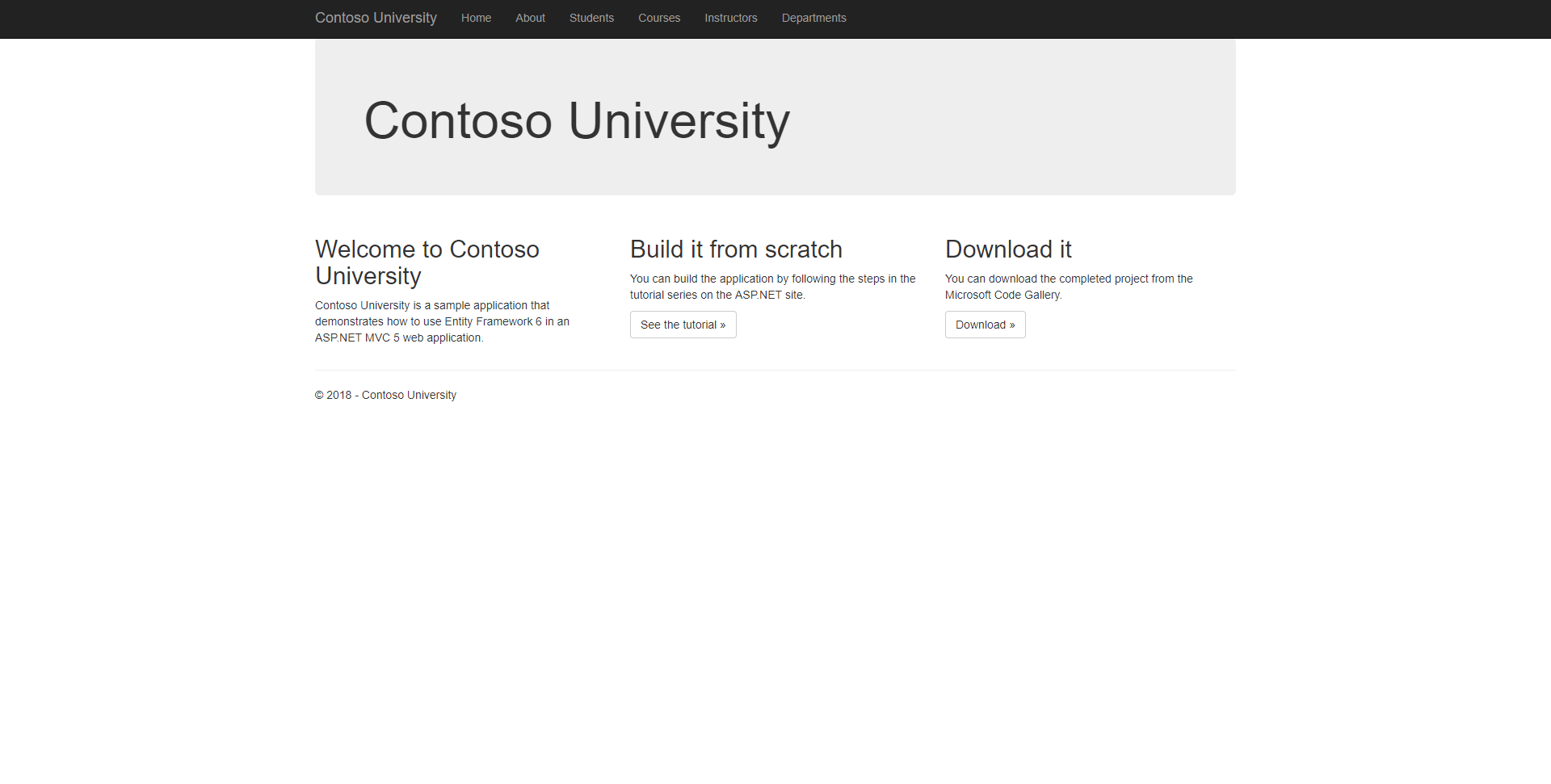Click empty dark navbar area right of Departments
This screenshot has height=784, width=1551.
pos(1131,18)
